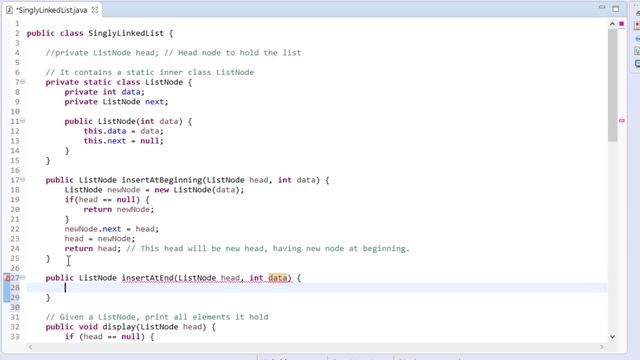Image resolution: width=640 pixels, height=360 pixels.
Task: Collapse insertAtBeginning method fold at line 17
Action: [23, 180]
